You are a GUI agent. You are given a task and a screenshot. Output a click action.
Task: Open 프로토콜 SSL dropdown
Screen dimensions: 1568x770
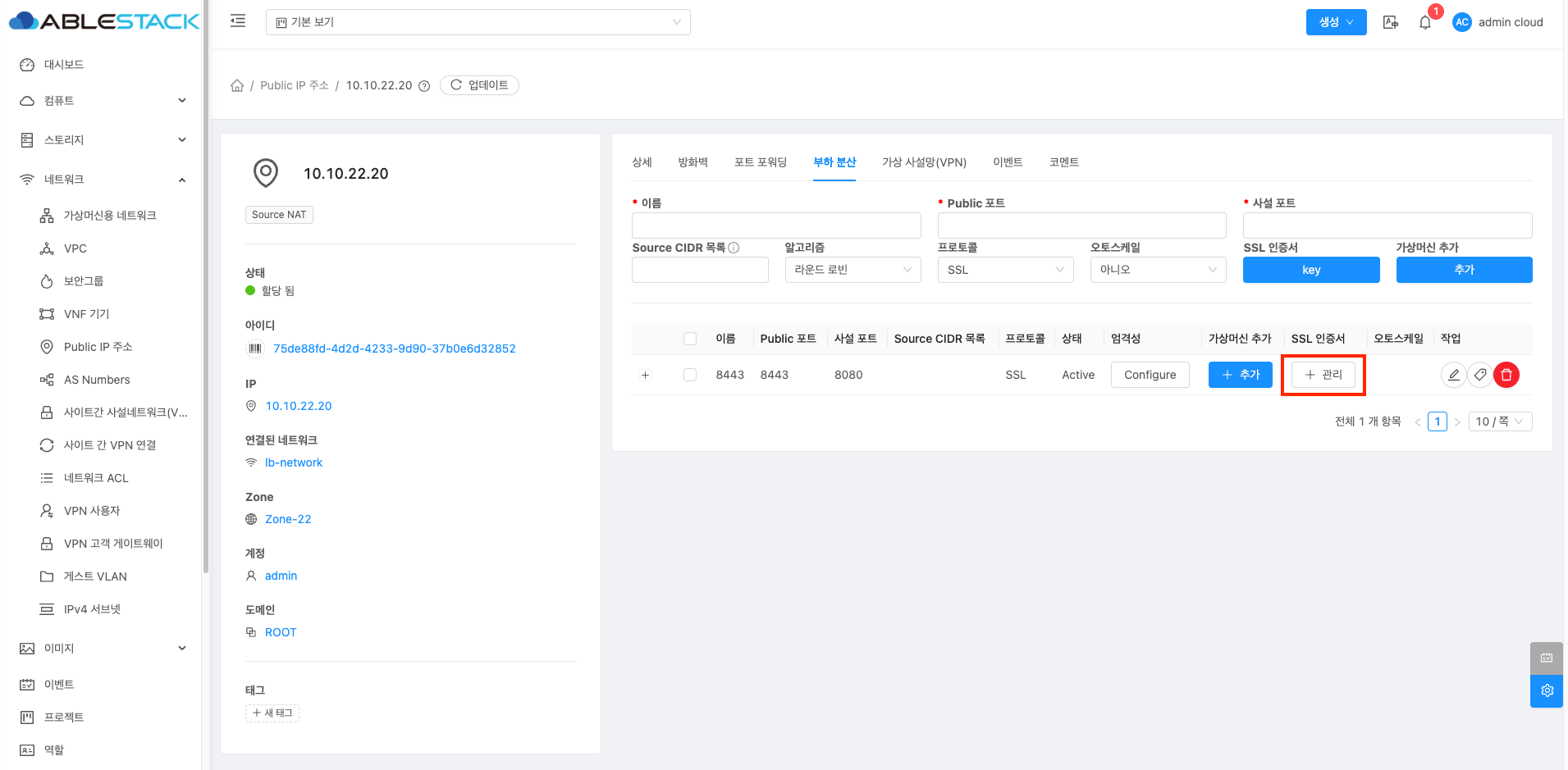pyautogui.click(x=1005, y=270)
